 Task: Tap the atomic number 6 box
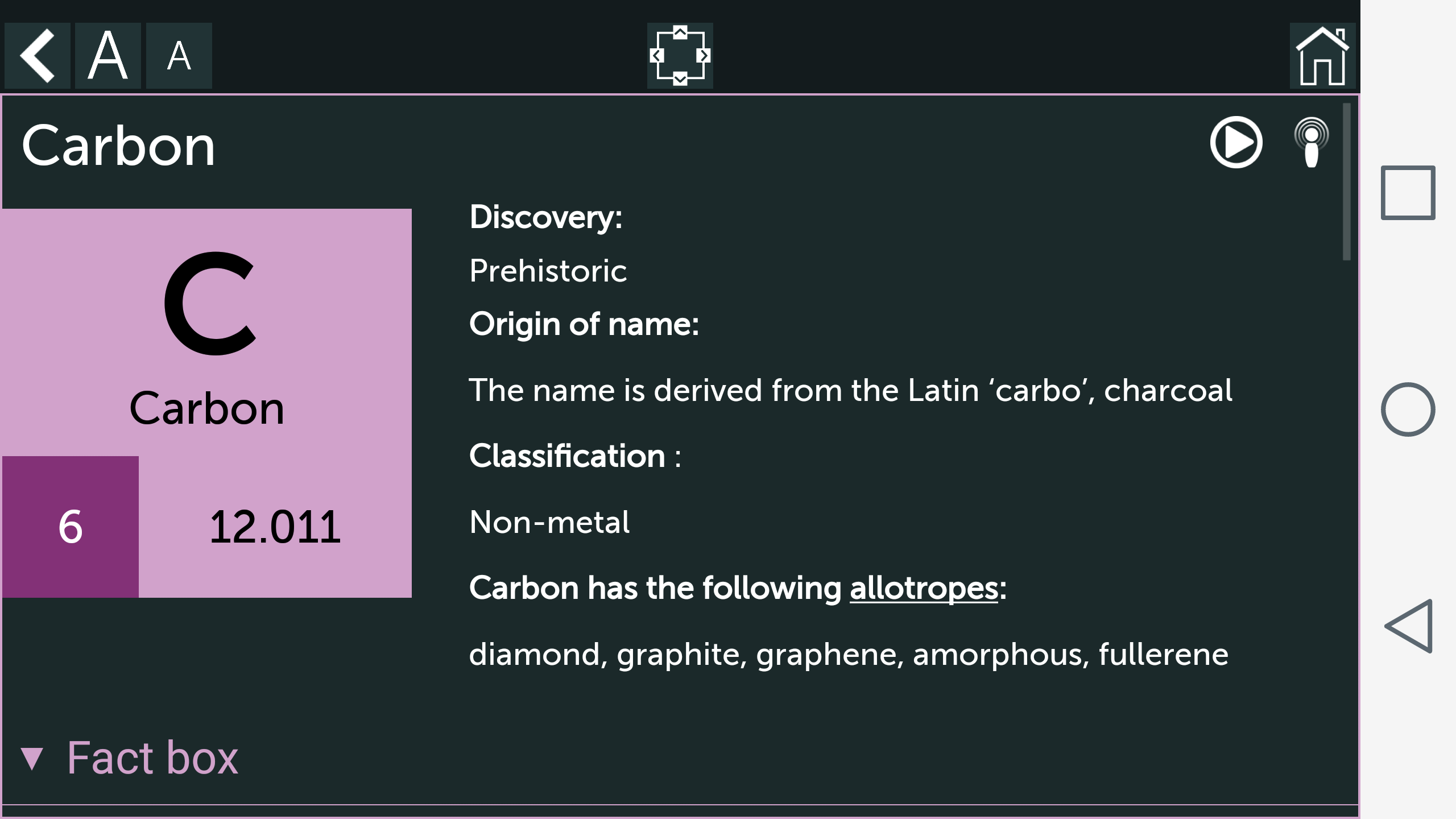point(71,526)
